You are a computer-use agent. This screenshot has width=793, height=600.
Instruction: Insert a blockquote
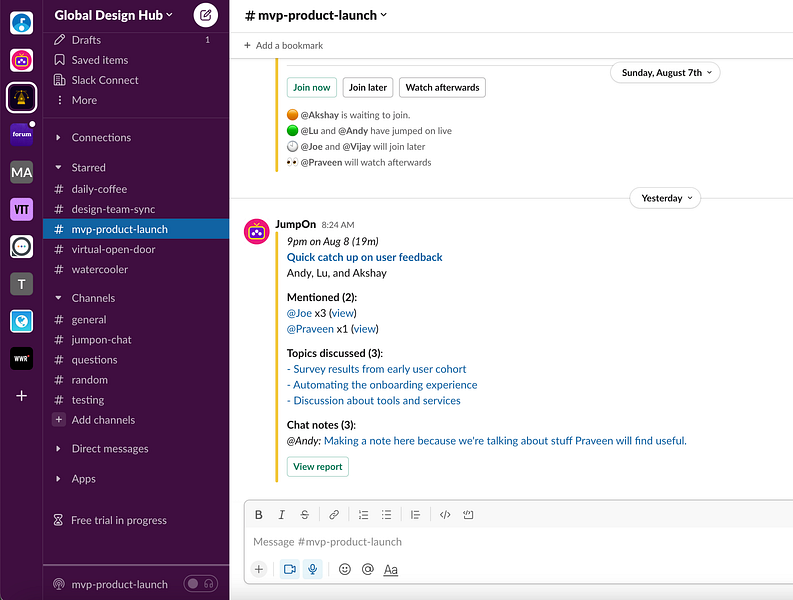415,515
